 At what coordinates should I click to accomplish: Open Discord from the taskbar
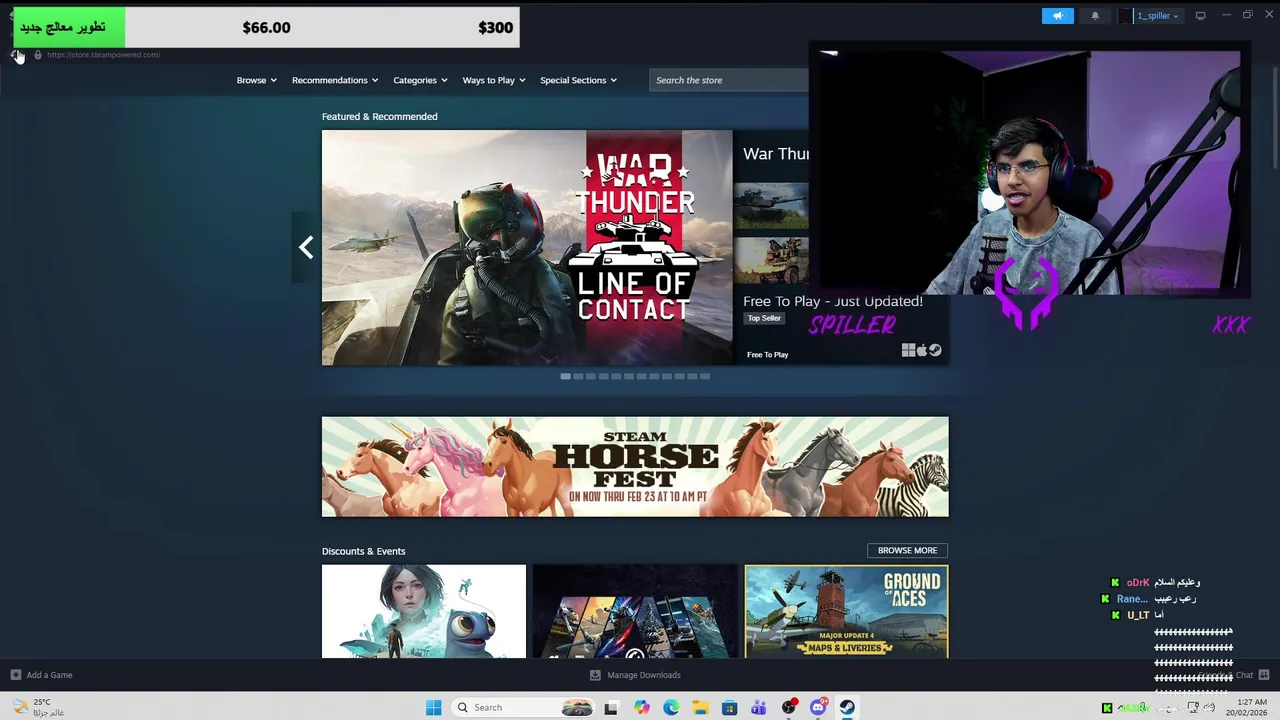coord(818,707)
